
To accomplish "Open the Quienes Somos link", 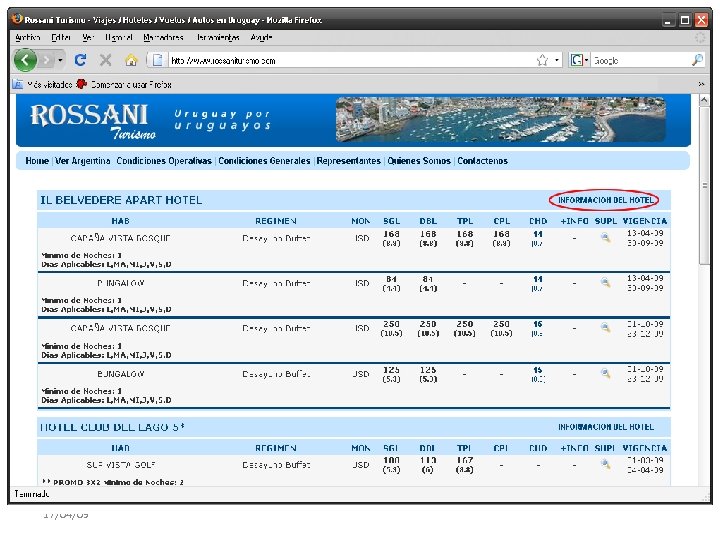I will (x=419, y=161).
